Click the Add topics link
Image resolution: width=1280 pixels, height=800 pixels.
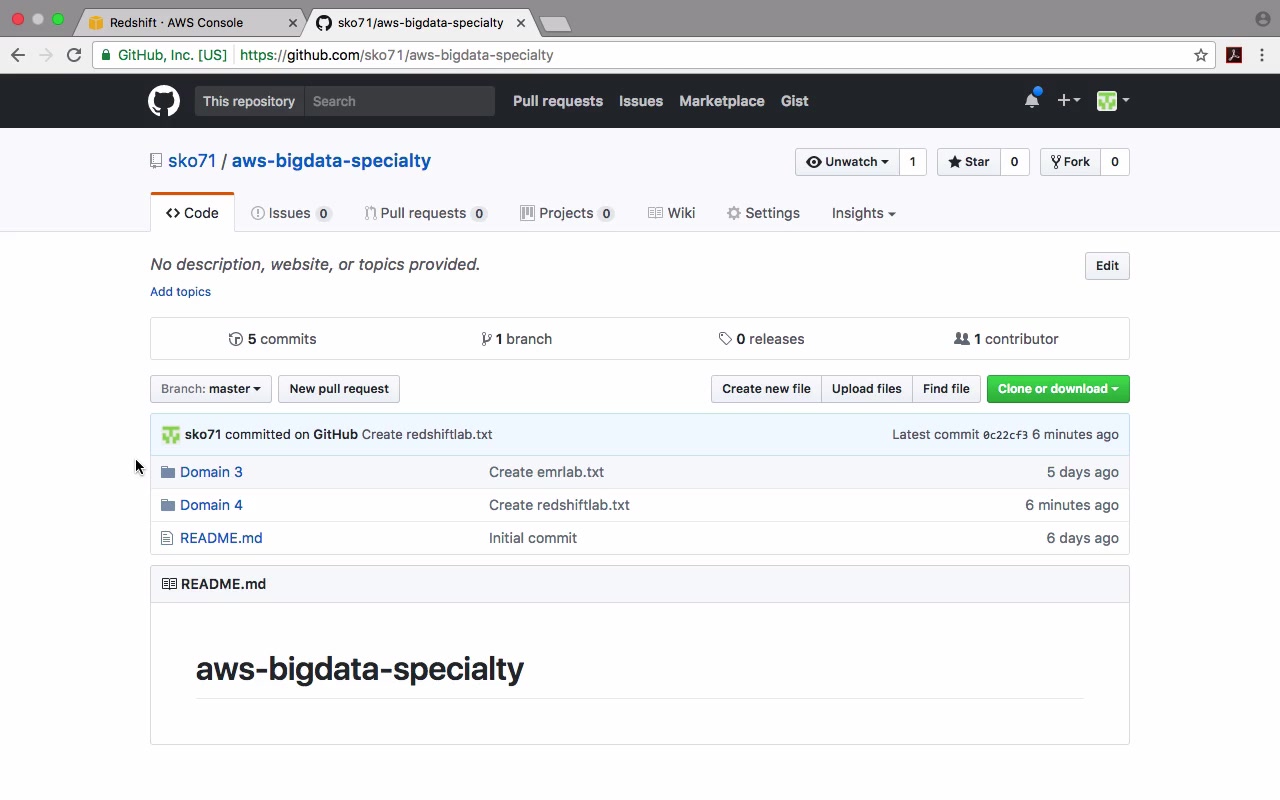click(180, 292)
